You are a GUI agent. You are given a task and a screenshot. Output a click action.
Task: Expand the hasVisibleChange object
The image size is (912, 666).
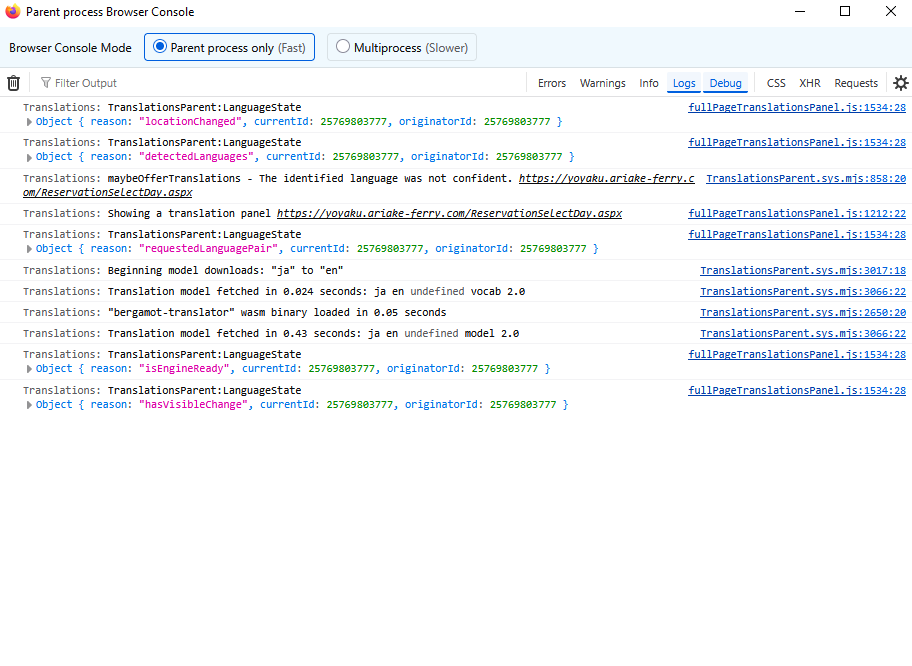29,405
